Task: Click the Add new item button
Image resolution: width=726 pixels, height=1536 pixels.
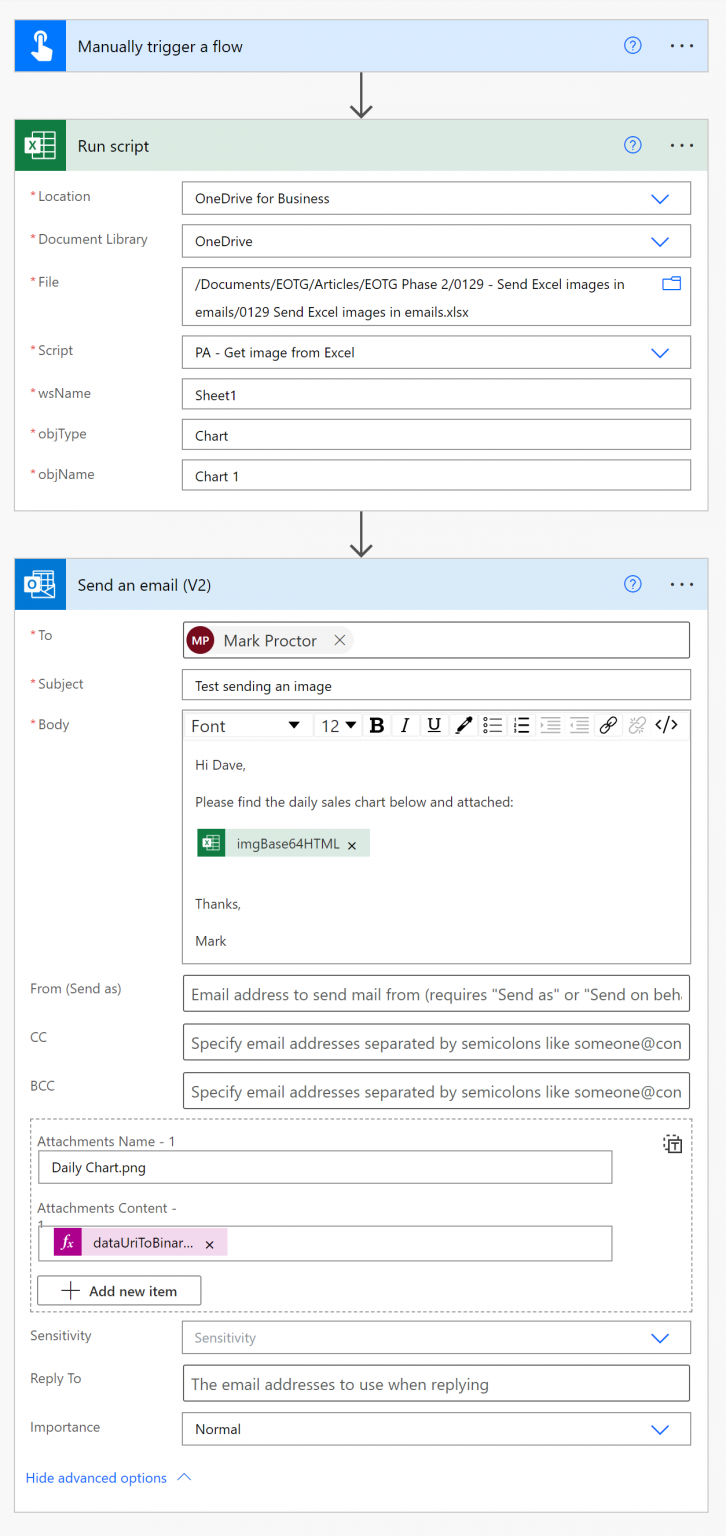Action: (x=119, y=1291)
